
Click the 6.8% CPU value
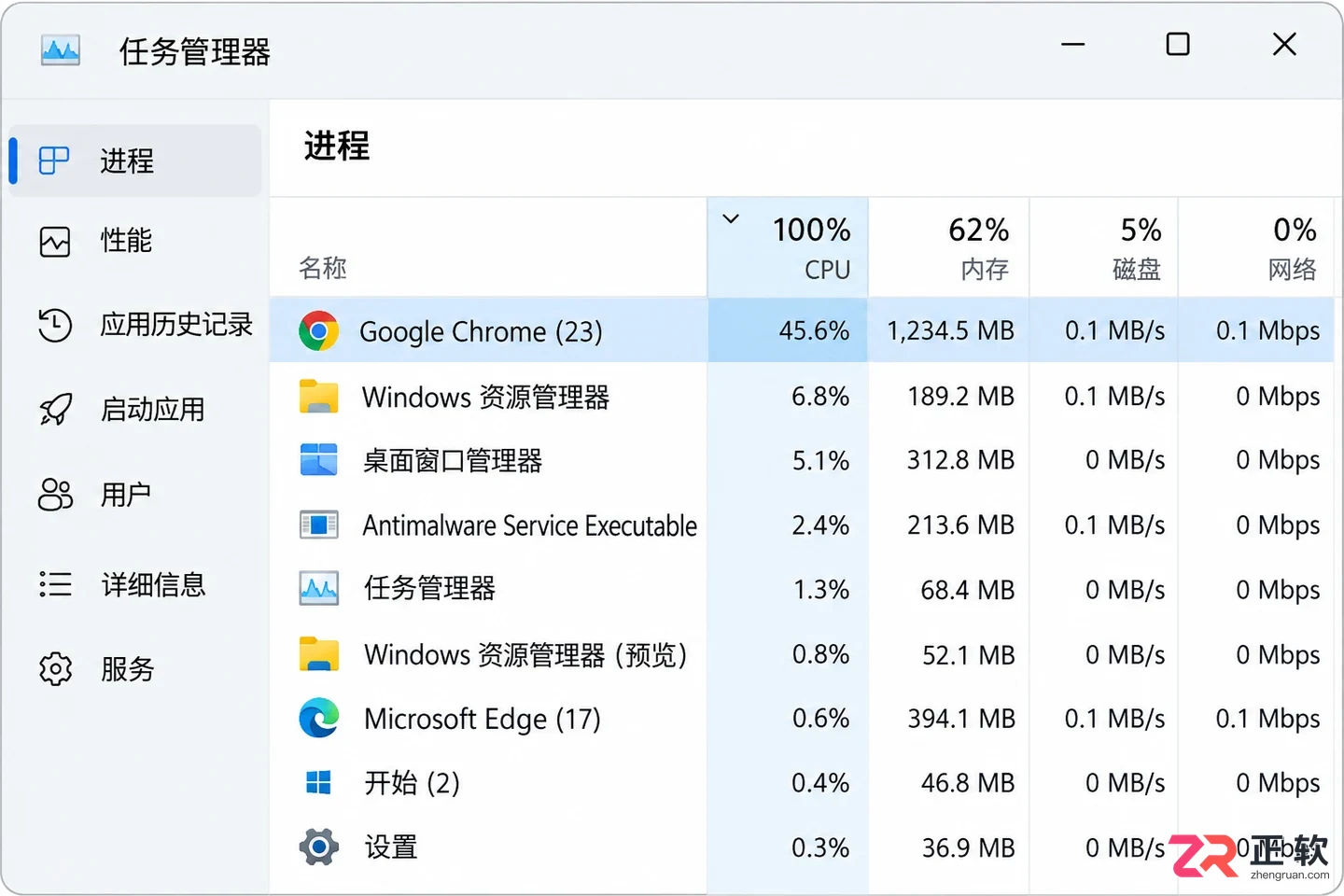coord(820,396)
